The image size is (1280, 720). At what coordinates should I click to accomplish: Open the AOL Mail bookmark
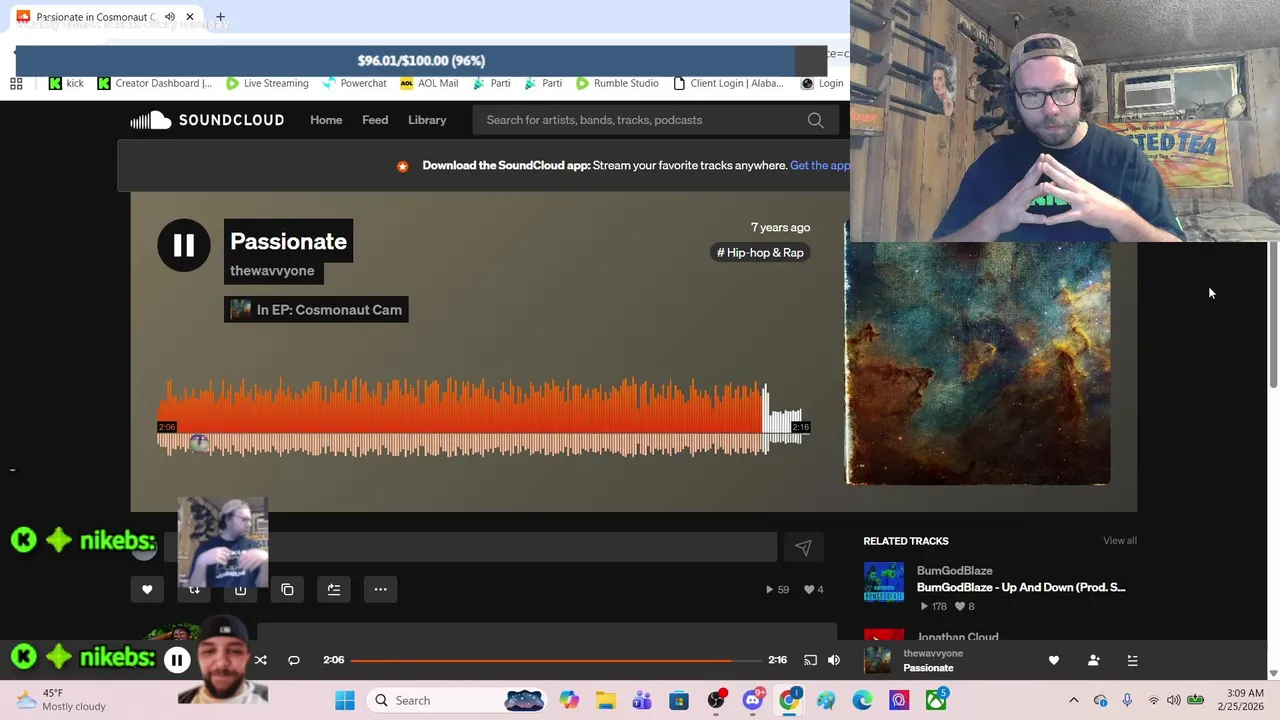pos(429,83)
